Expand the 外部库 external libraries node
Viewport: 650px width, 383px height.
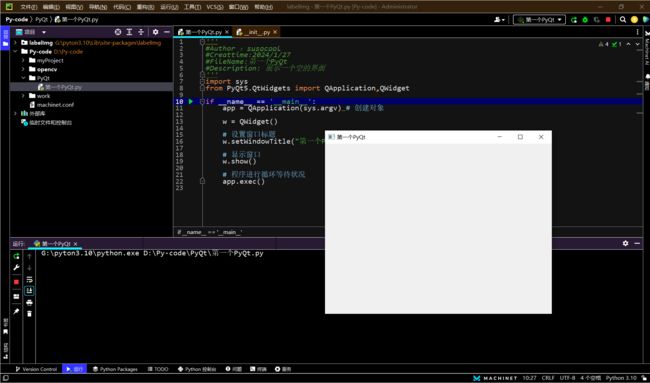pos(15,113)
